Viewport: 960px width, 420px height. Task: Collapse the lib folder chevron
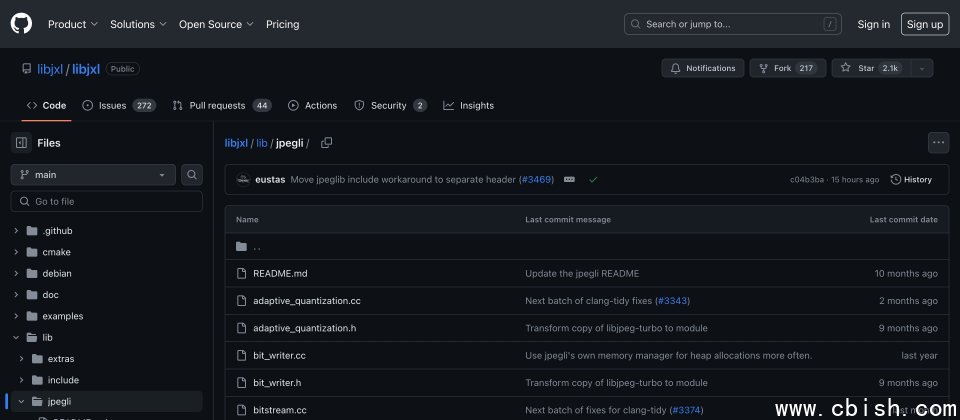coord(17,337)
